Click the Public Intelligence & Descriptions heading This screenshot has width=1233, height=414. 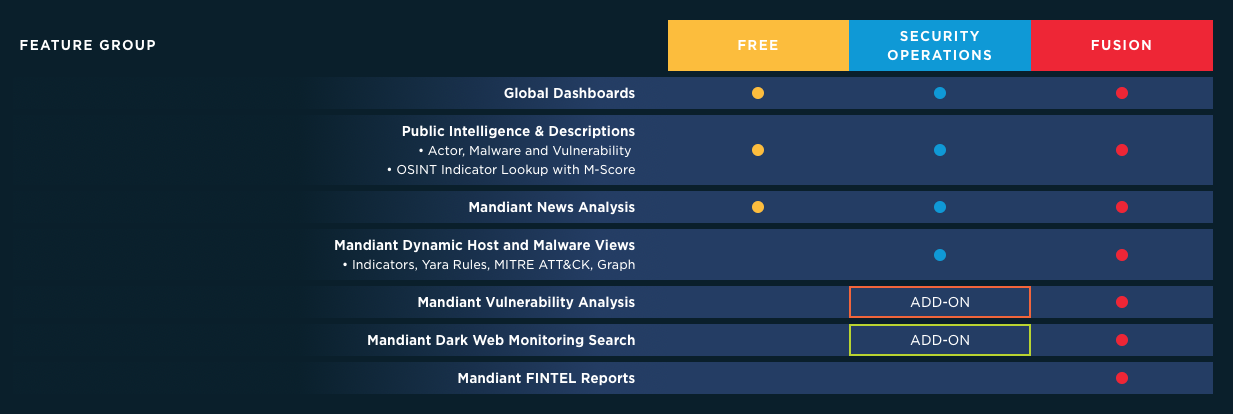[518, 131]
